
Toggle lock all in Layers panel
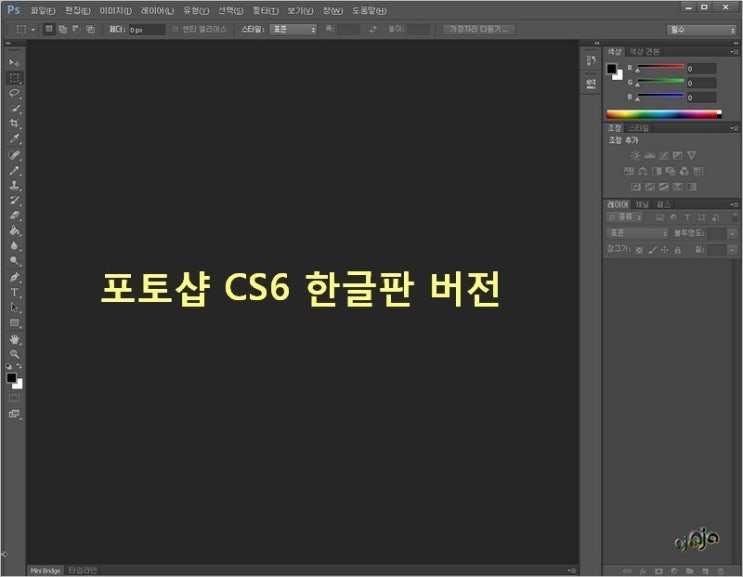tap(678, 250)
